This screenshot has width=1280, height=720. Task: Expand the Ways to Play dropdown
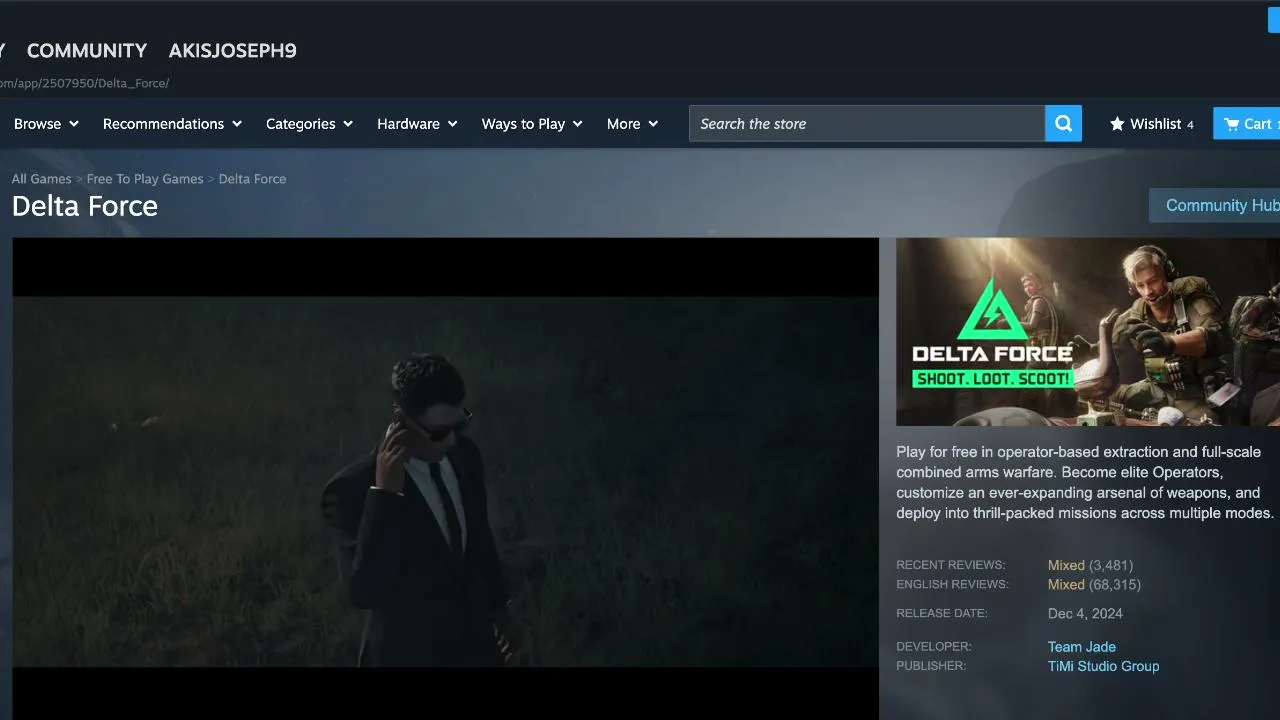click(532, 124)
